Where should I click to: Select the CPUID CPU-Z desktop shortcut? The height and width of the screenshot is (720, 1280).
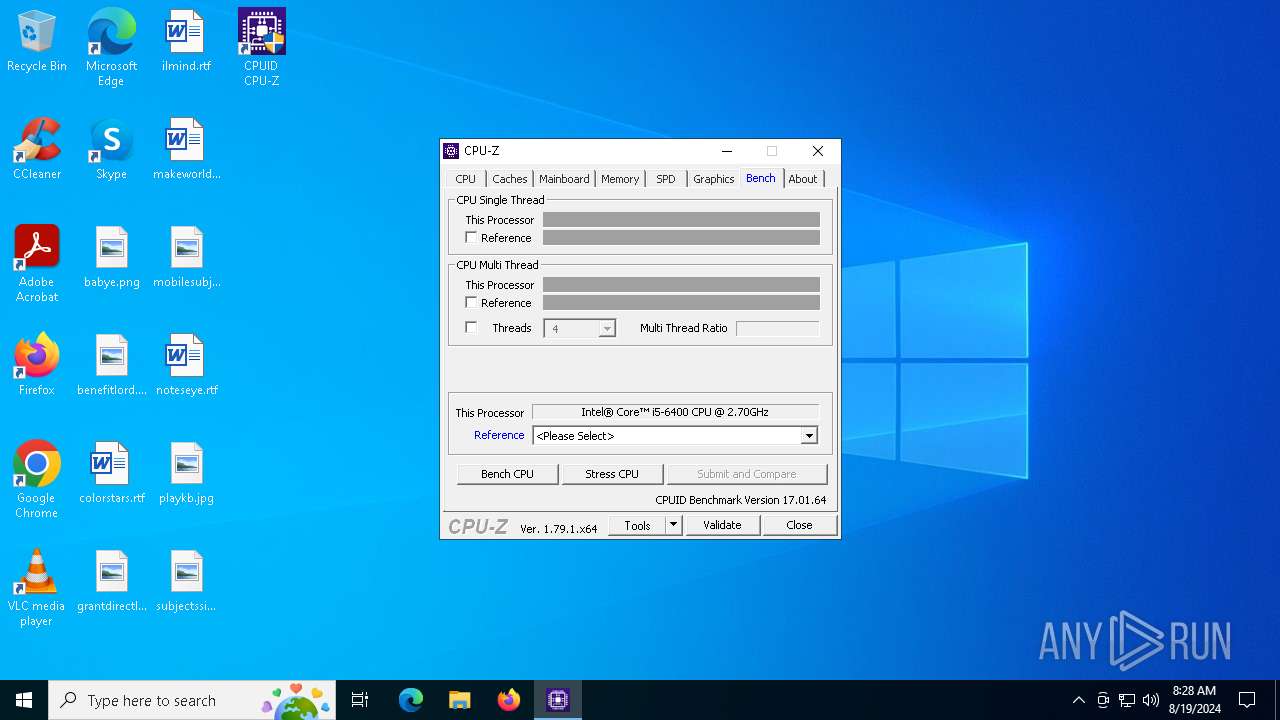click(261, 47)
